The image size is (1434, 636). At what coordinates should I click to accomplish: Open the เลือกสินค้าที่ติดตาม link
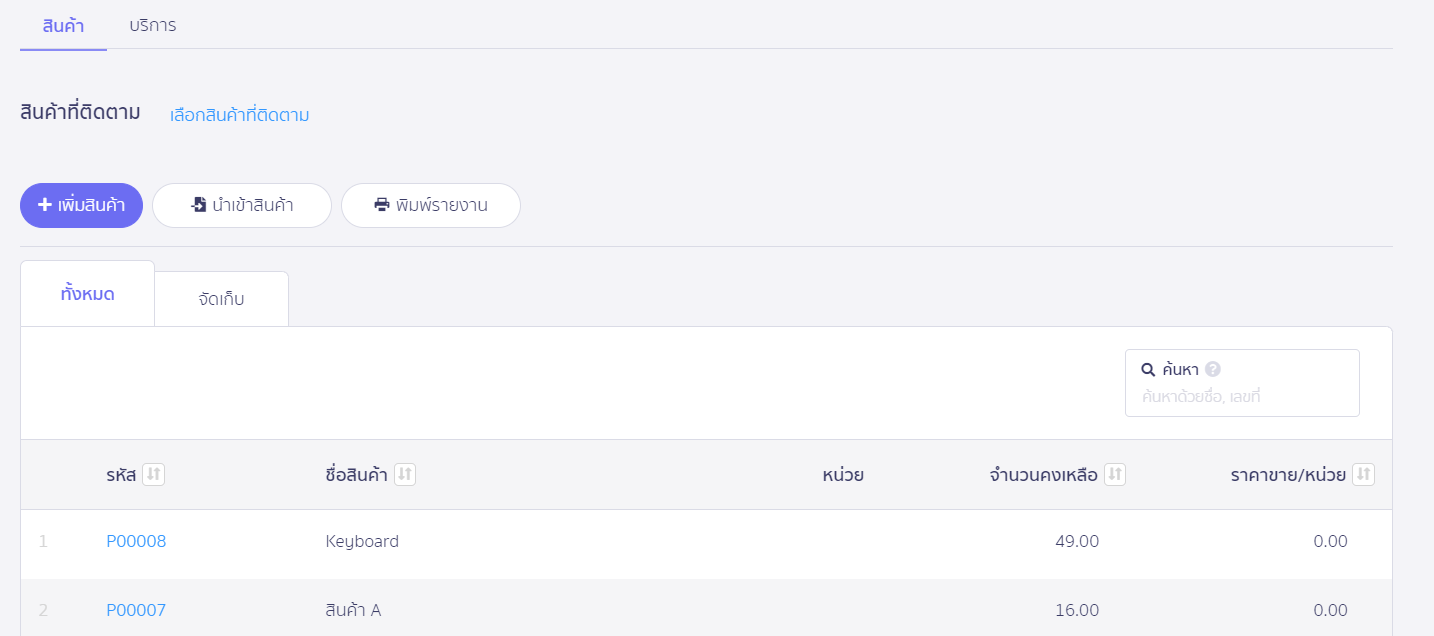pyautogui.click(x=240, y=115)
